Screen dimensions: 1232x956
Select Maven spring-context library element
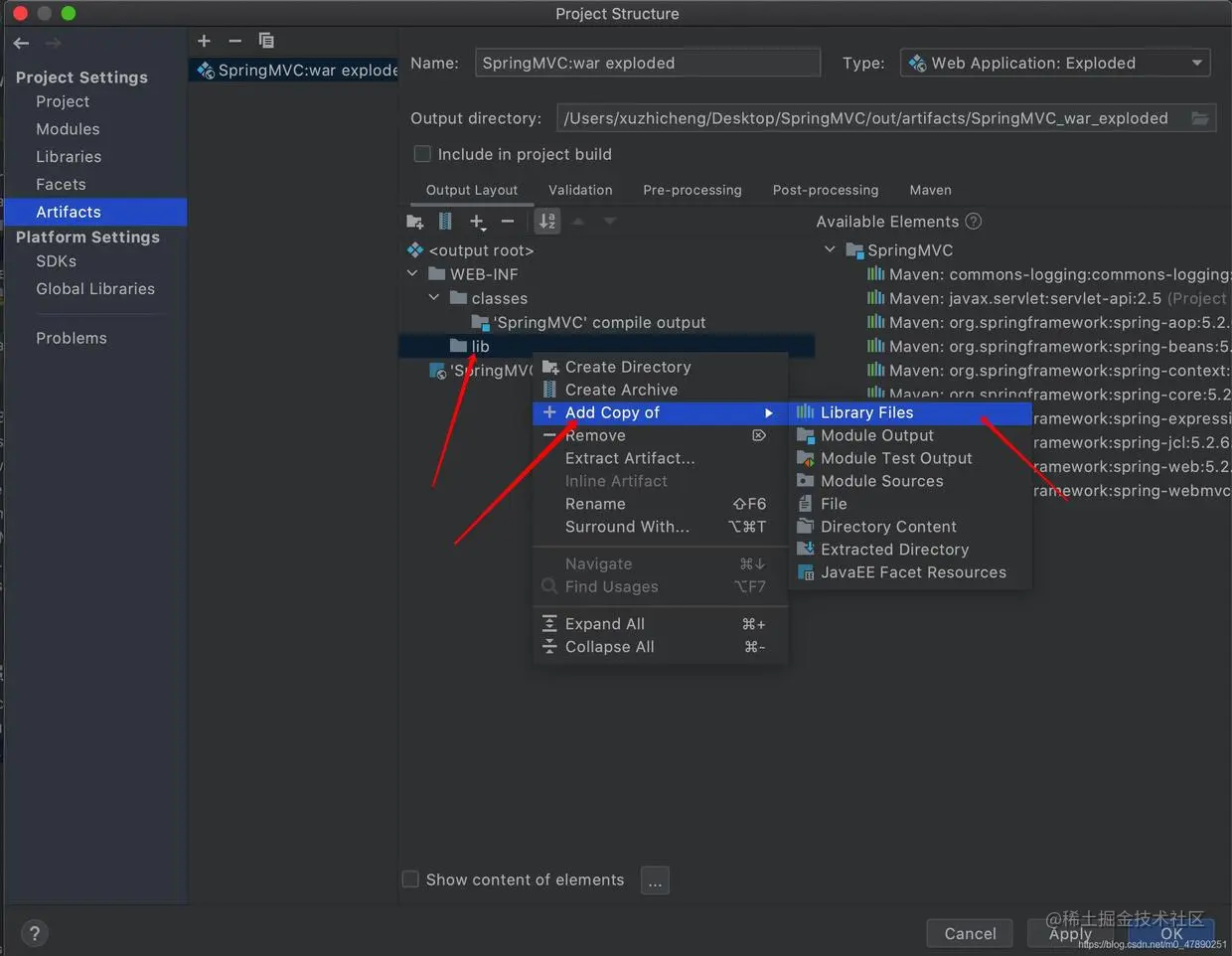(1049, 370)
